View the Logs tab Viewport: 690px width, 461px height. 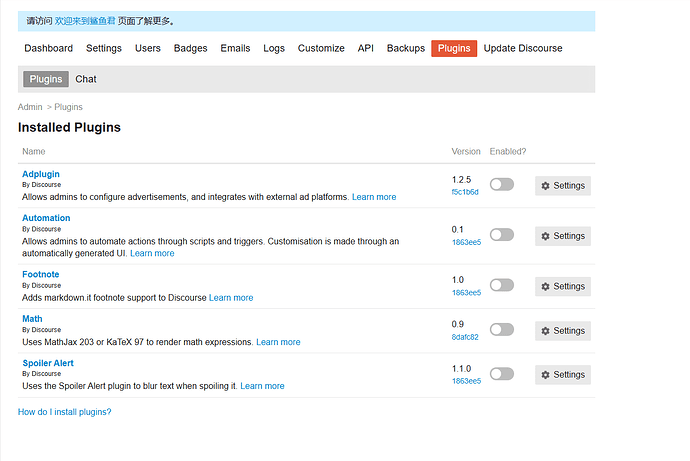(x=274, y=48)
